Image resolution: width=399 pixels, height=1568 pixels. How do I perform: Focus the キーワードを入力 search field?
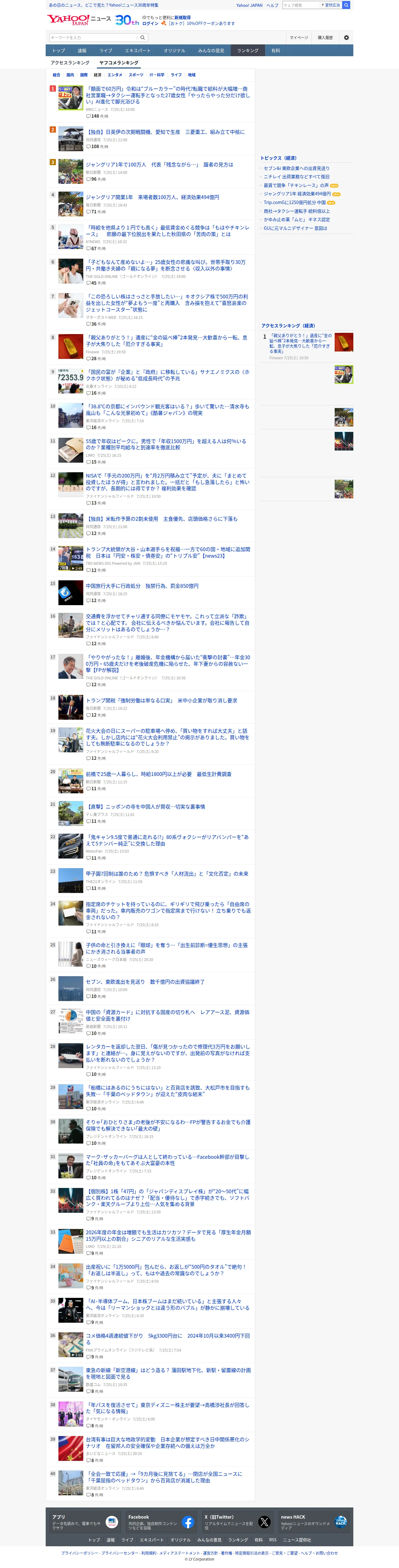94,38
